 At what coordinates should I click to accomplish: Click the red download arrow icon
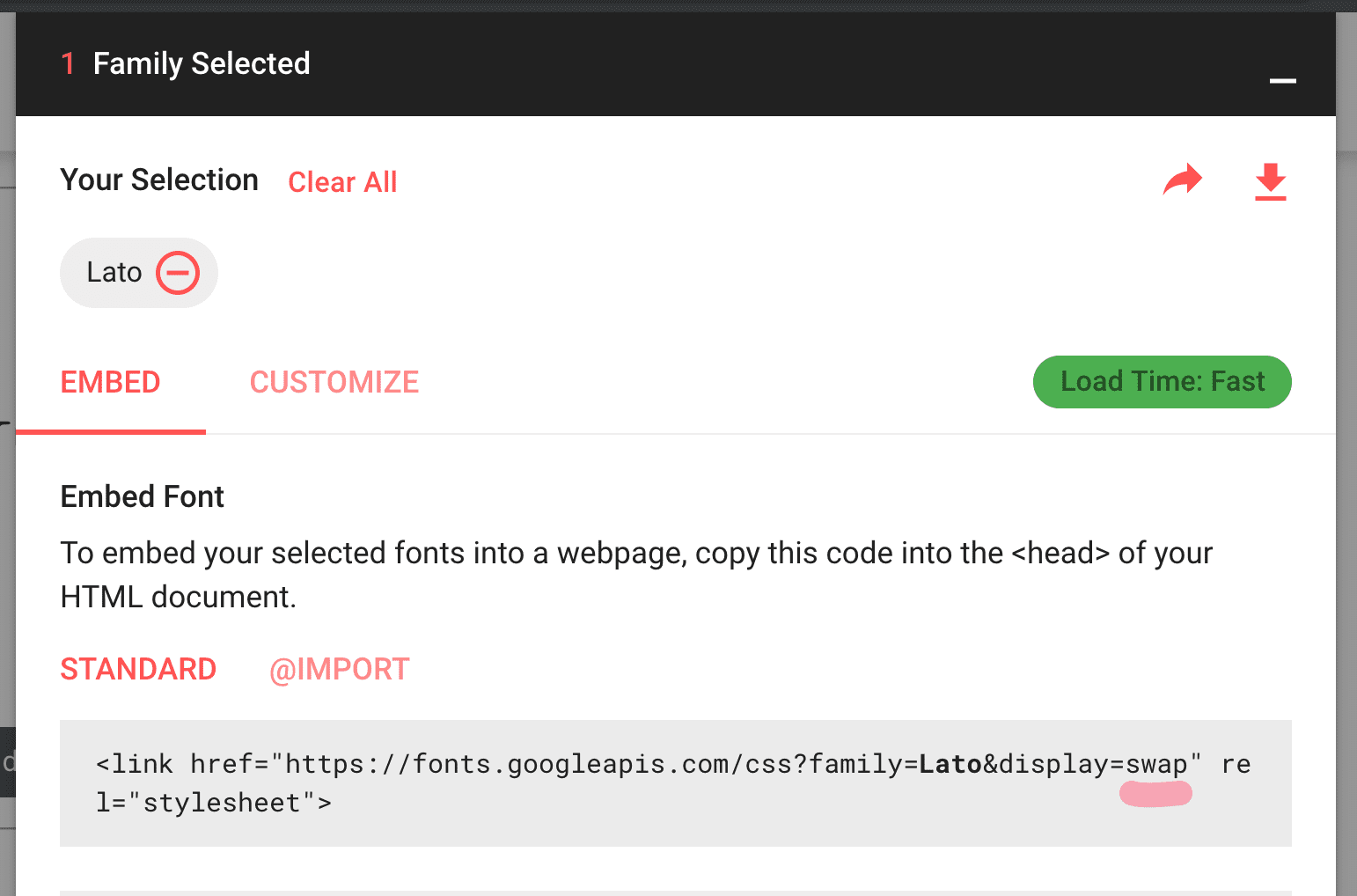point(1270,182)
